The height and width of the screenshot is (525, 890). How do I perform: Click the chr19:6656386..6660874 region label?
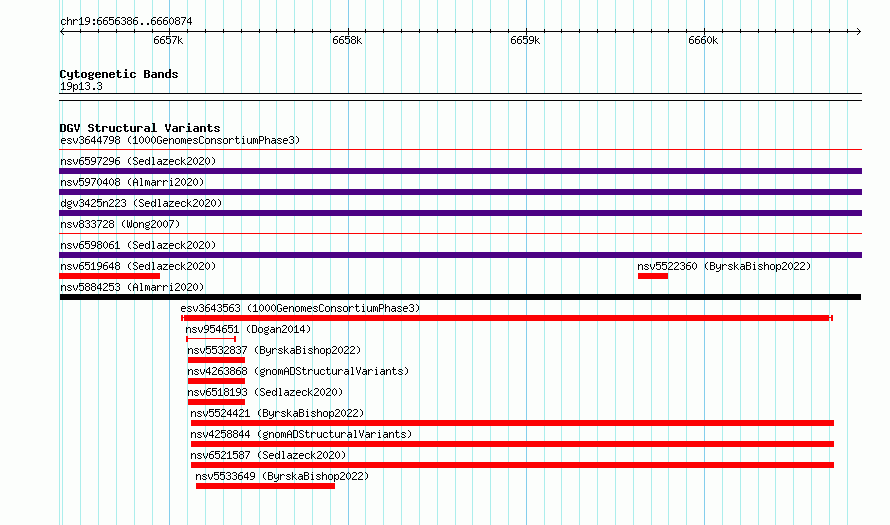coord(126,22)
